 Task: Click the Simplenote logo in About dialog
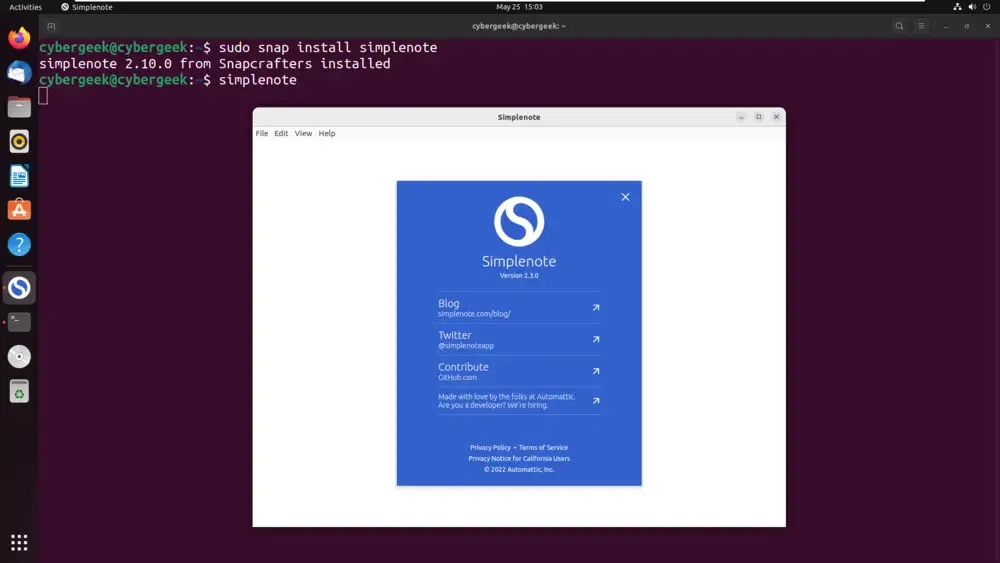click(518, 221)
